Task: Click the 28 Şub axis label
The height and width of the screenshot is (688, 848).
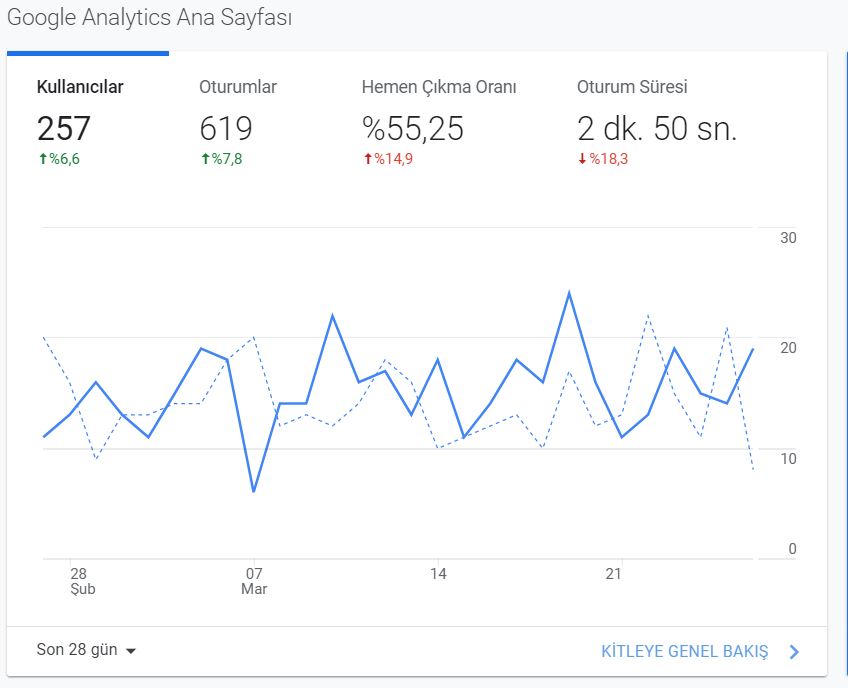Action: click(82, 581)
